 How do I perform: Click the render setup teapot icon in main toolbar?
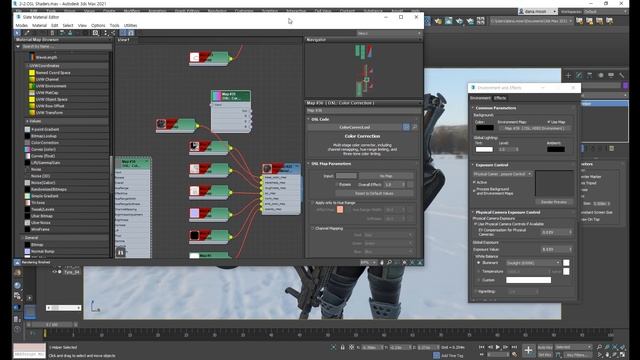tap(438, 21)
